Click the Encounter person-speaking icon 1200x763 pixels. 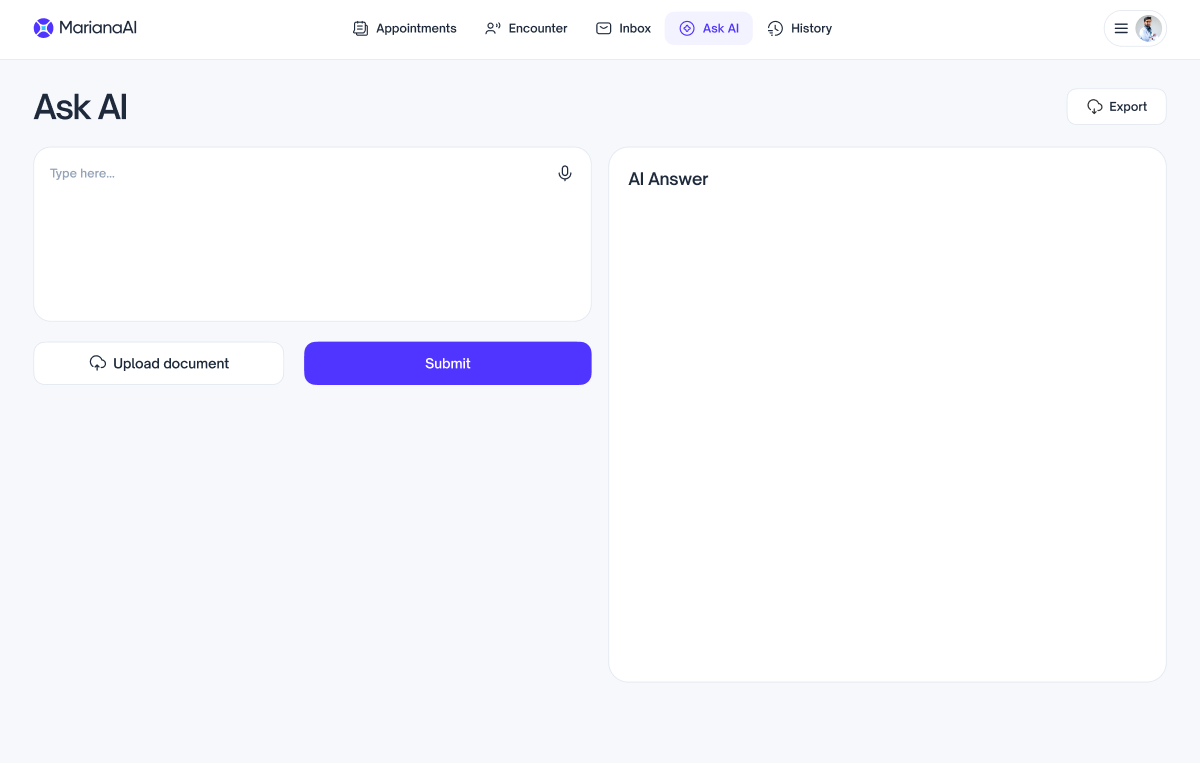pos(493,29)
